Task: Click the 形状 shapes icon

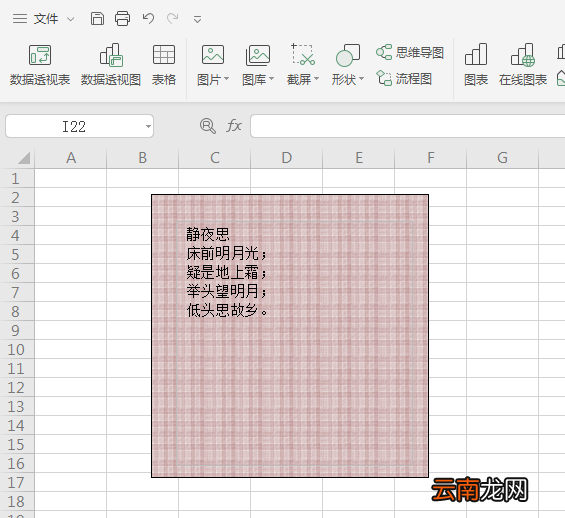Action: pyautogui.click(x=348, y=55)
